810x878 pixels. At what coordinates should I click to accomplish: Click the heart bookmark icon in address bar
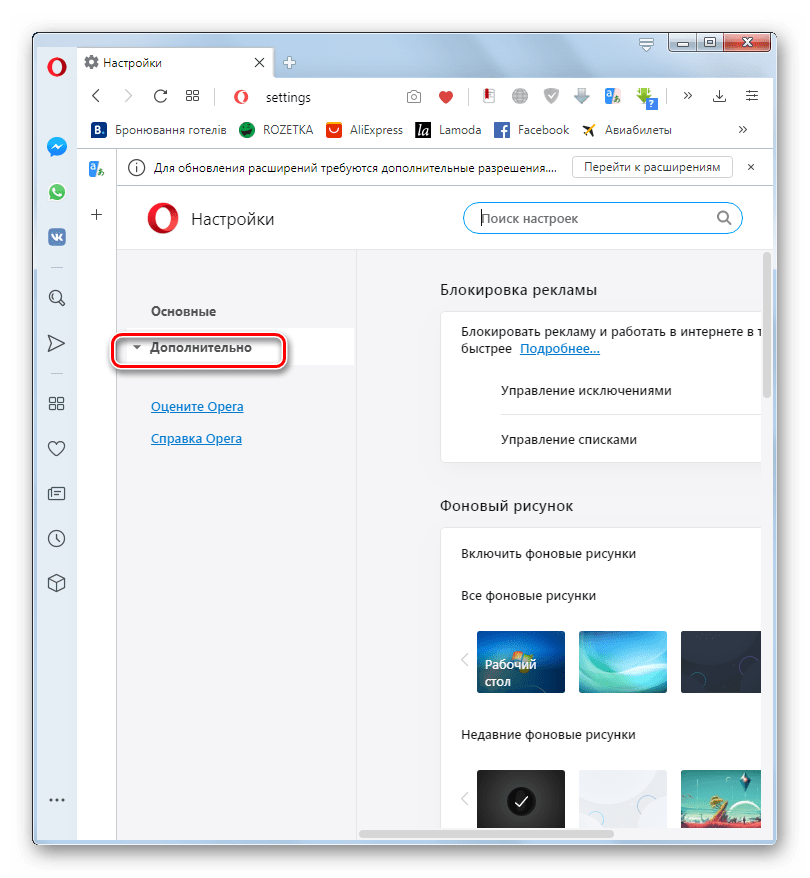point(446,97)
